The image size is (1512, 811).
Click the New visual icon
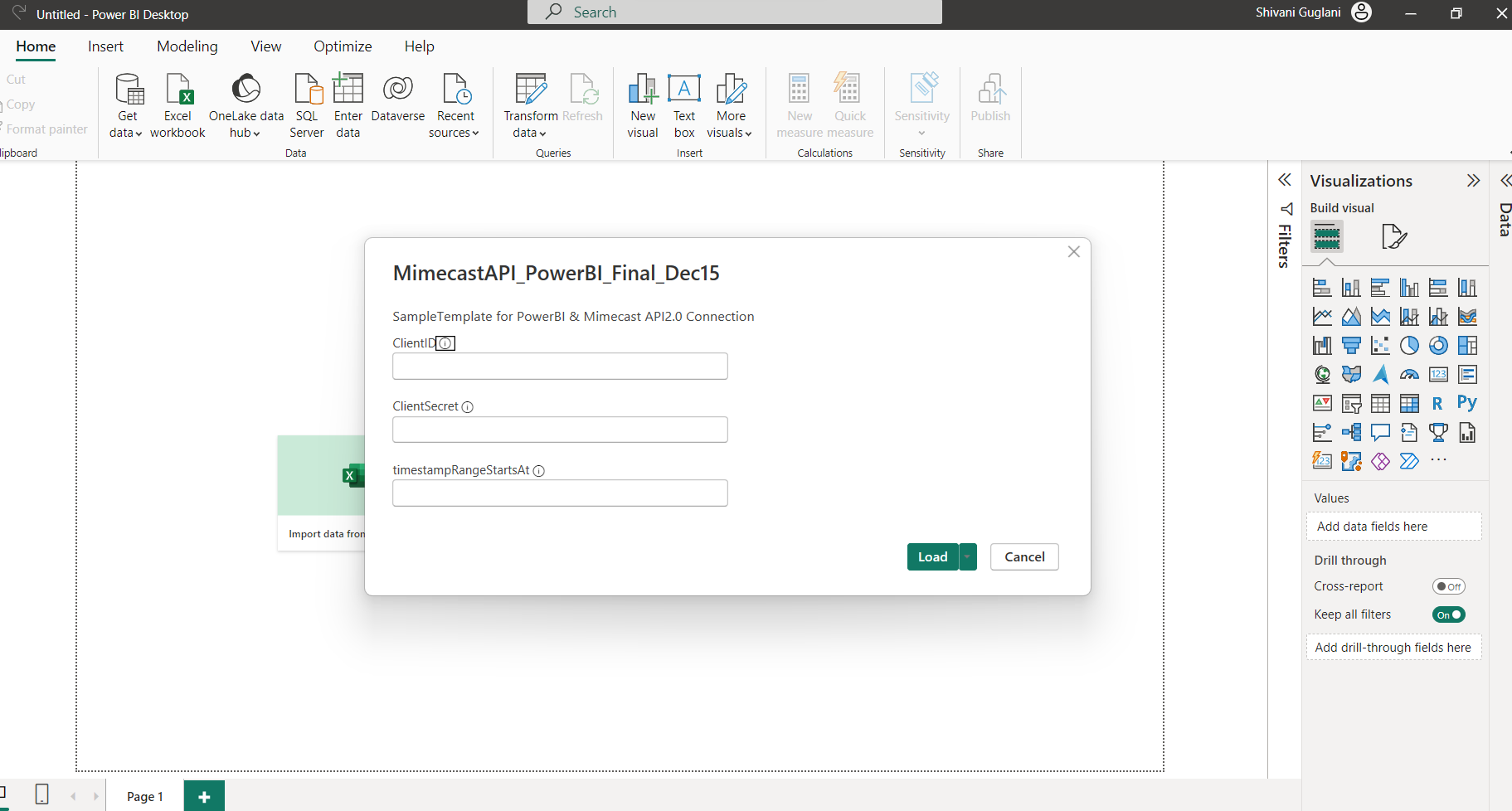pyautogui.click(x=643, y=90)
